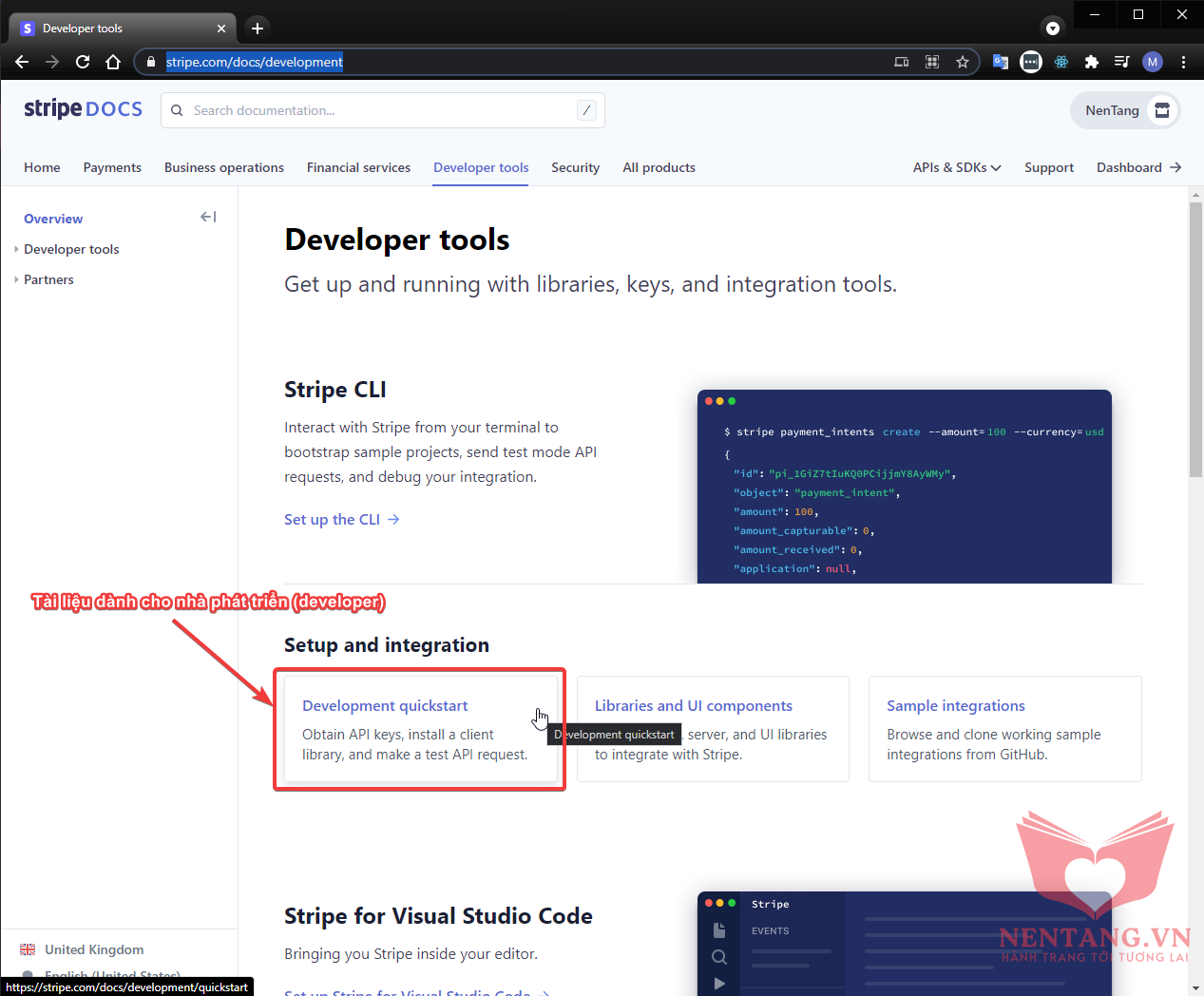This screenshot has width=1204, height=996.
Task: Click the Search documentation field
Action: coord(380,110)
